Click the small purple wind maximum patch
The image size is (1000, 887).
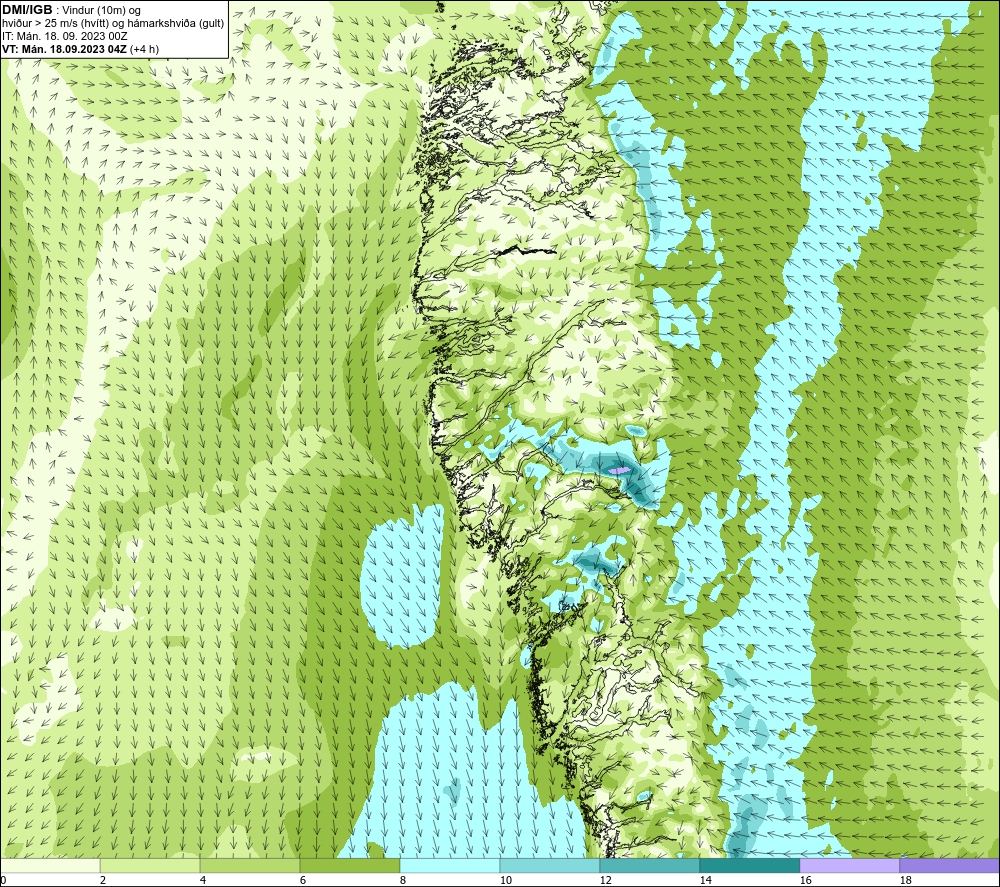tap(619, 470)
